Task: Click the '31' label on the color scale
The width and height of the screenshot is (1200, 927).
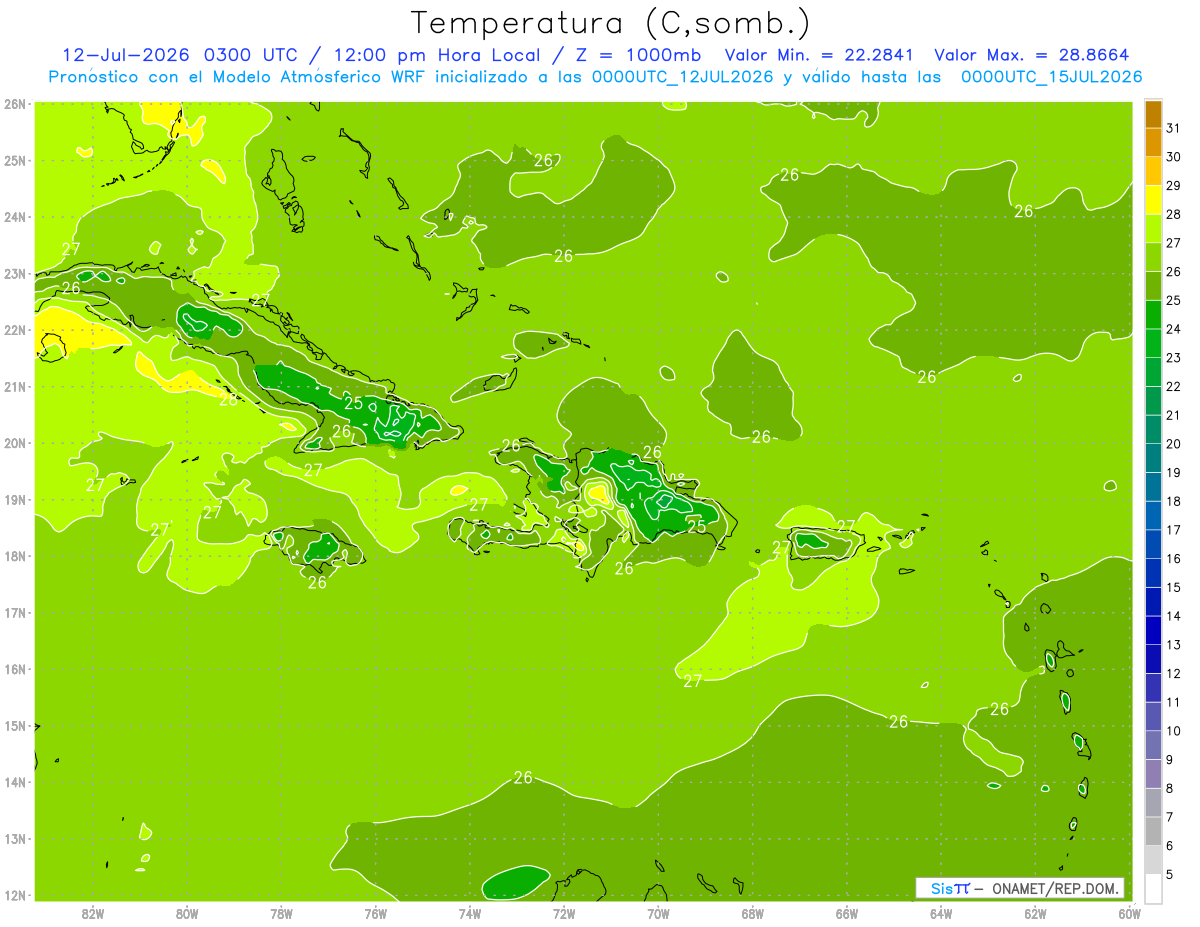Action: coord(1174,127)
